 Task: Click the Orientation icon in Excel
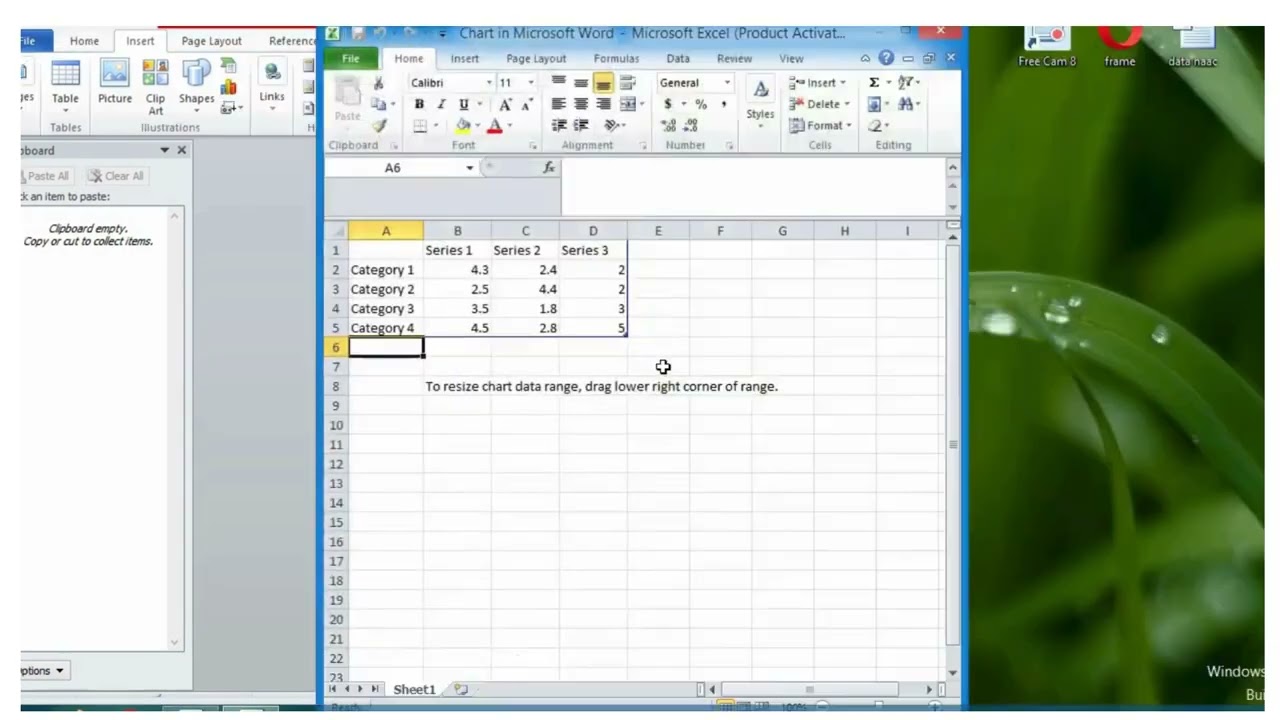coord(611,126)
